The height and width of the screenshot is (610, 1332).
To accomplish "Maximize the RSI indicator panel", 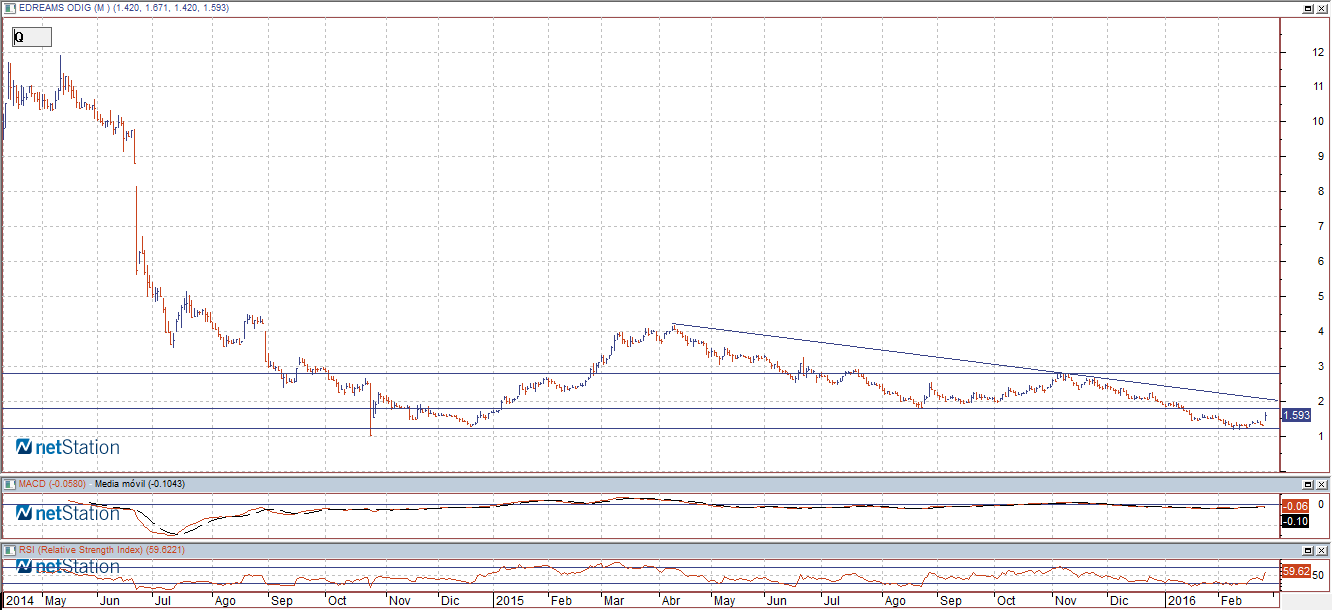I will [x=1306, y=550].
